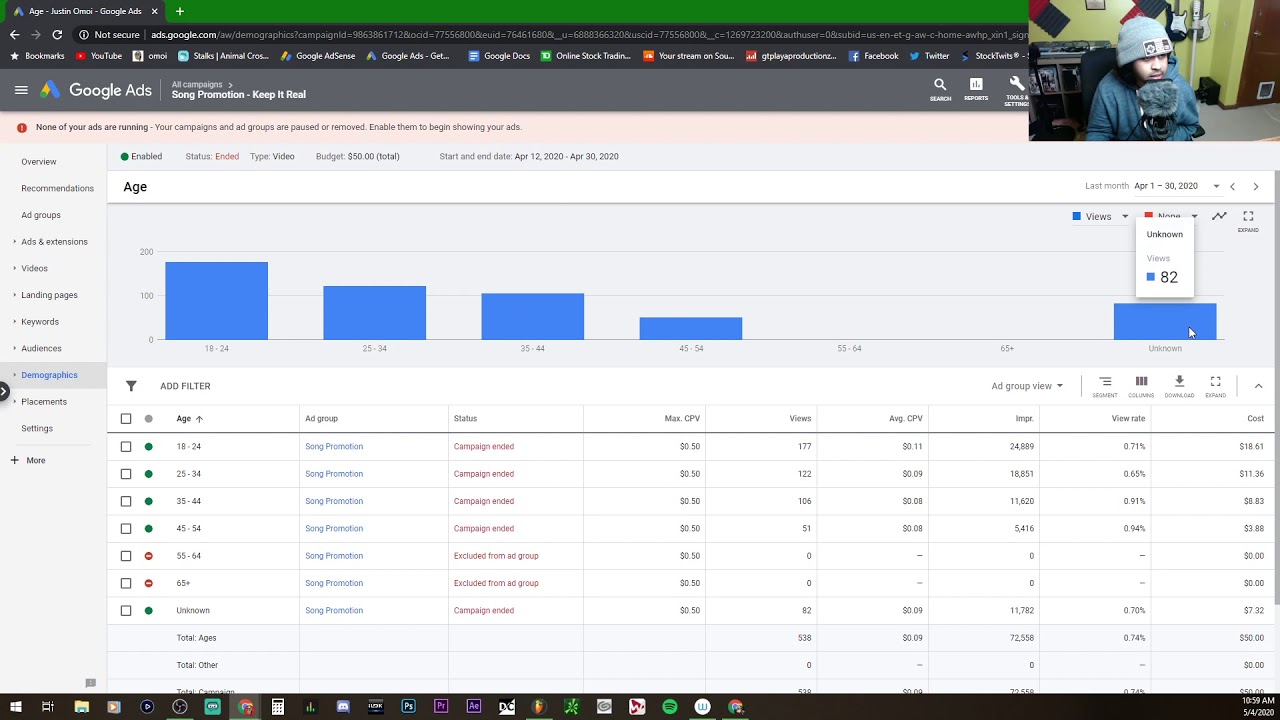Image resolution: width=1280 pixels, height=720 pixels.
Task: Click the Chrome address bar URL
Action: click(x=590, y=35)
